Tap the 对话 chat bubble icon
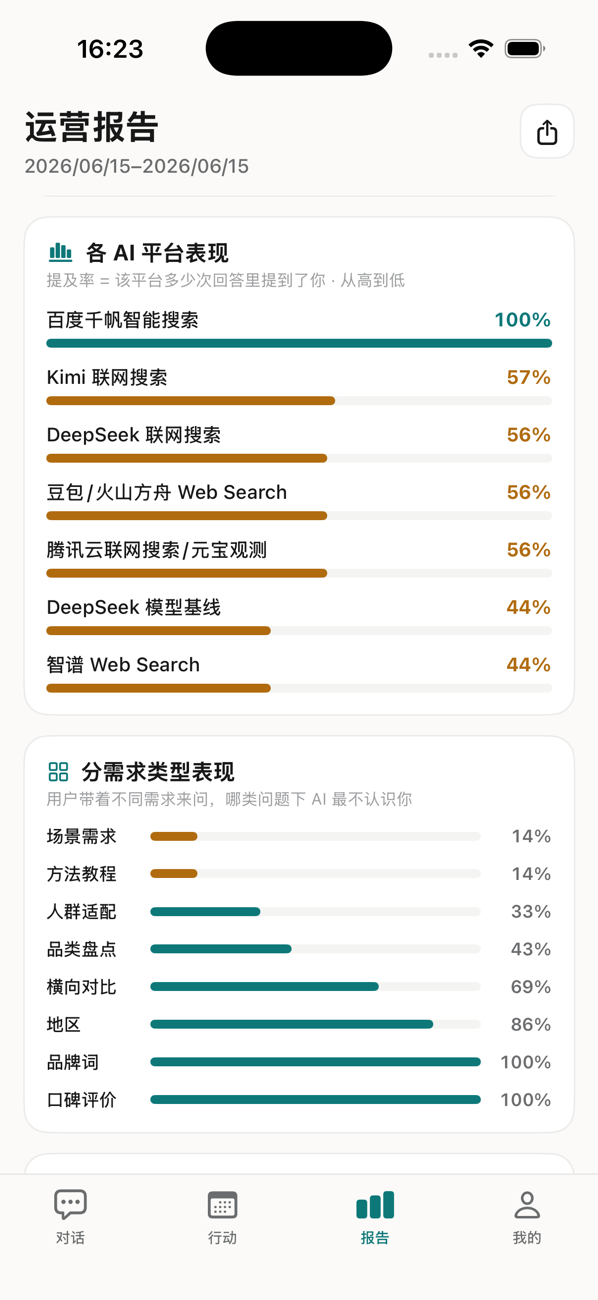Screen dimensions: 598x1300 point(70,1204)
